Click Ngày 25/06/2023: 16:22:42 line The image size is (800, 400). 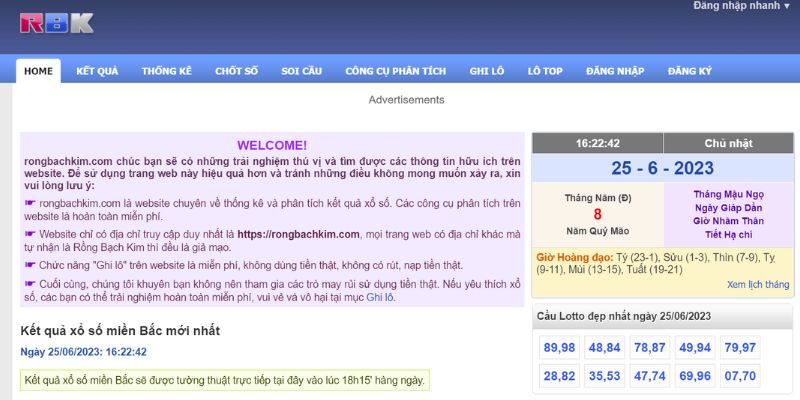[84, 352]
